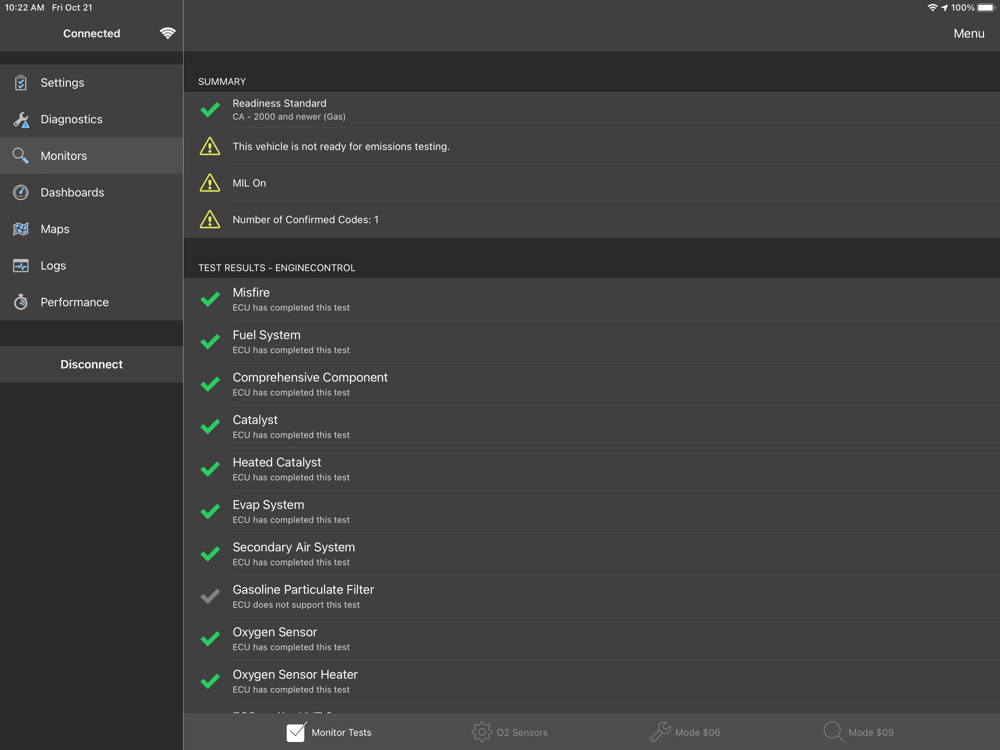Switch to the Mode $09 tab
Screen dimensions: 1000x750
tap(858, 732)
